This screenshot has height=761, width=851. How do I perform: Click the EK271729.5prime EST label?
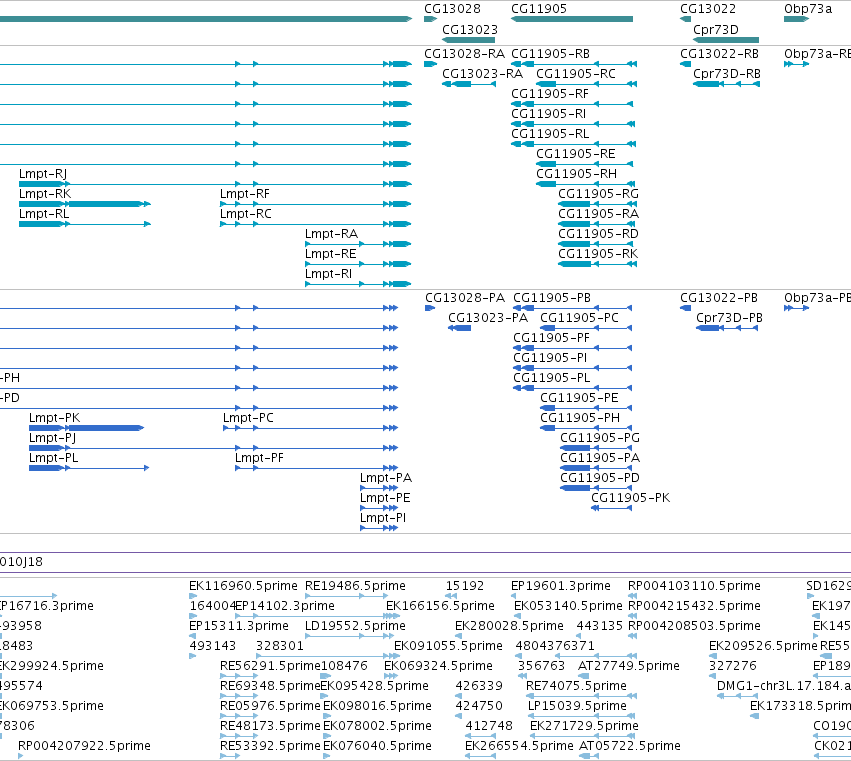[x=584, y=726]
